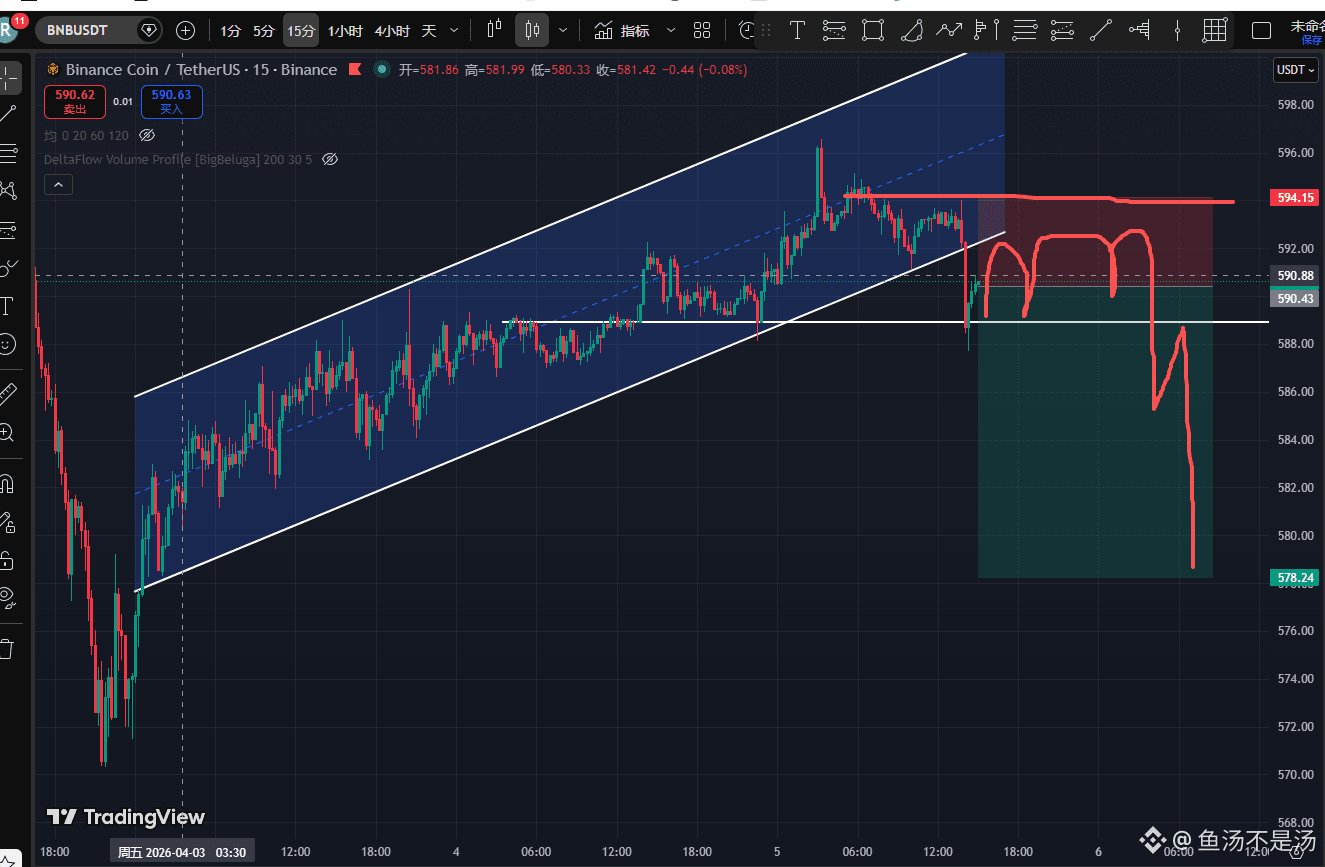
Task: Toggle magnet mode in left sidebar
Action: click(x=8, y=484)
